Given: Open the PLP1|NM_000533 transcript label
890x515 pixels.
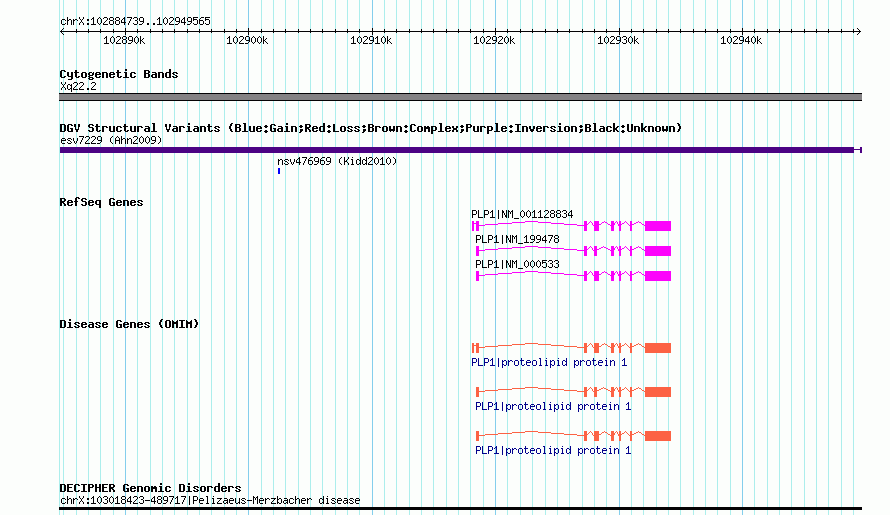Looking at the screenshot, I should point(517,264).
